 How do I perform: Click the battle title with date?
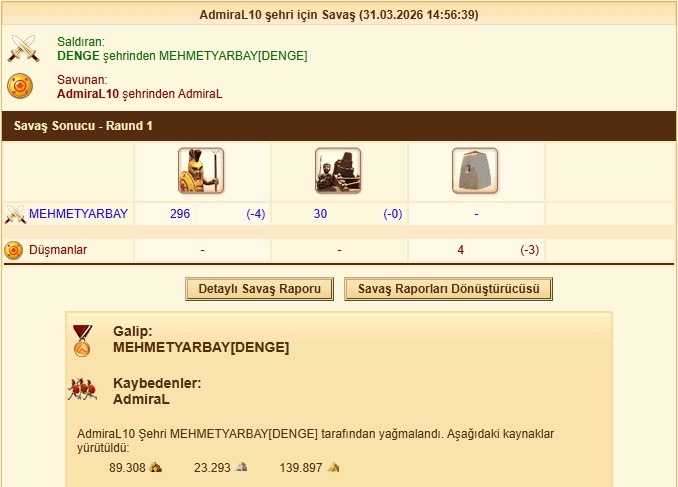(339, 15)
